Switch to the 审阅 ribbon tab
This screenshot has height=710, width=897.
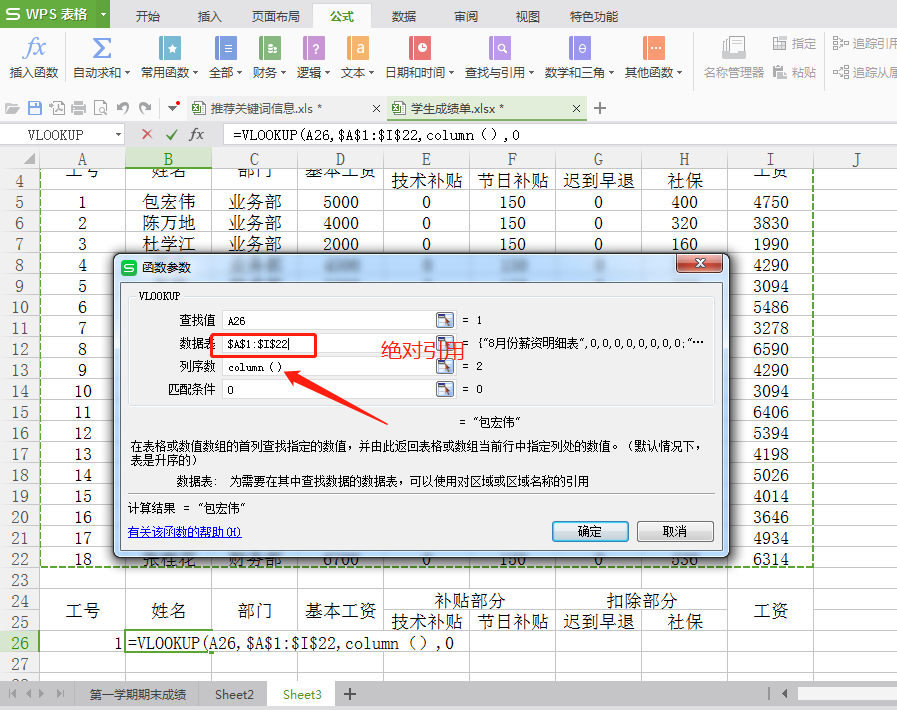[466, 17]
